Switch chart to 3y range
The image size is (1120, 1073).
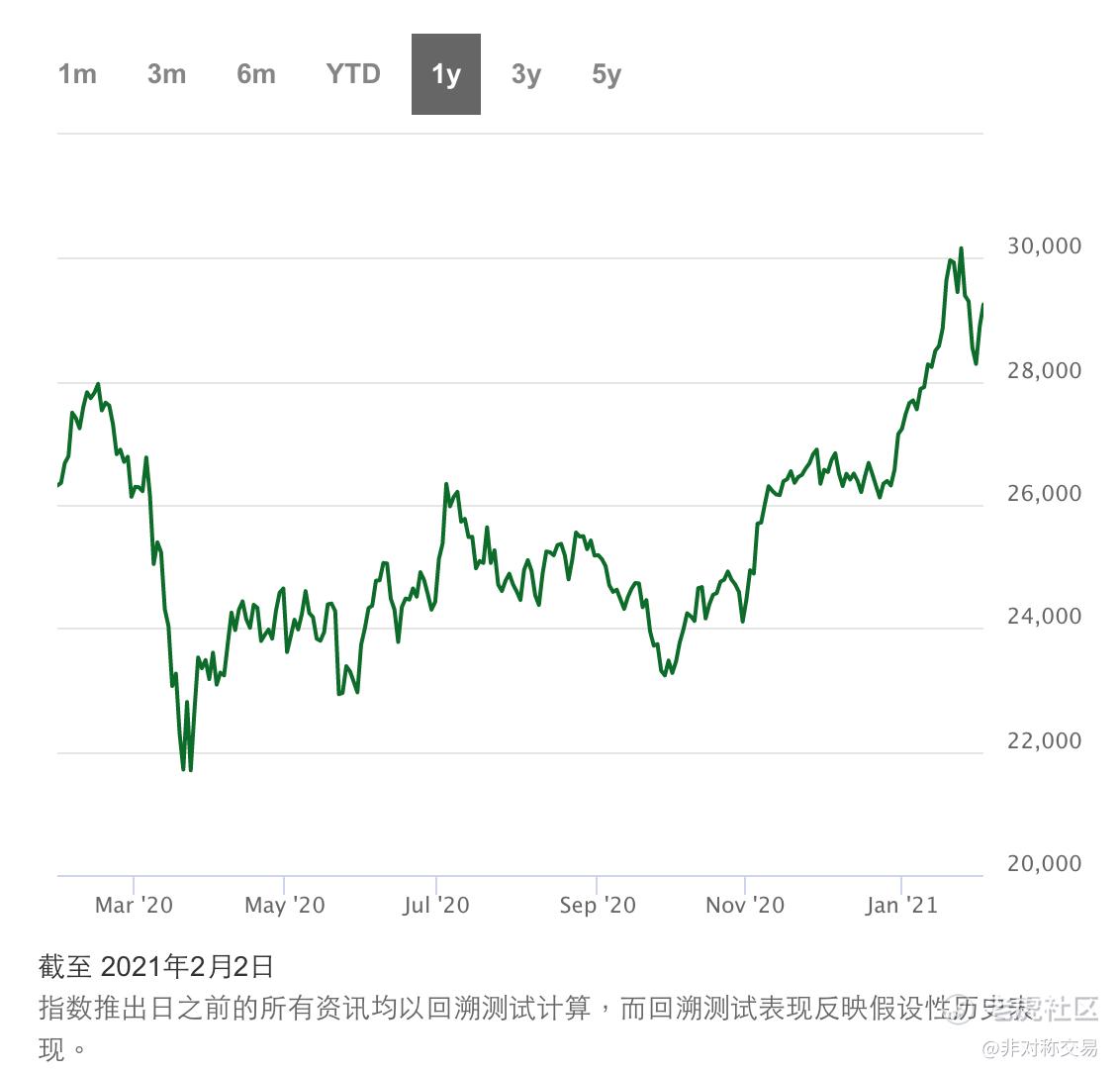pos(526,74)
